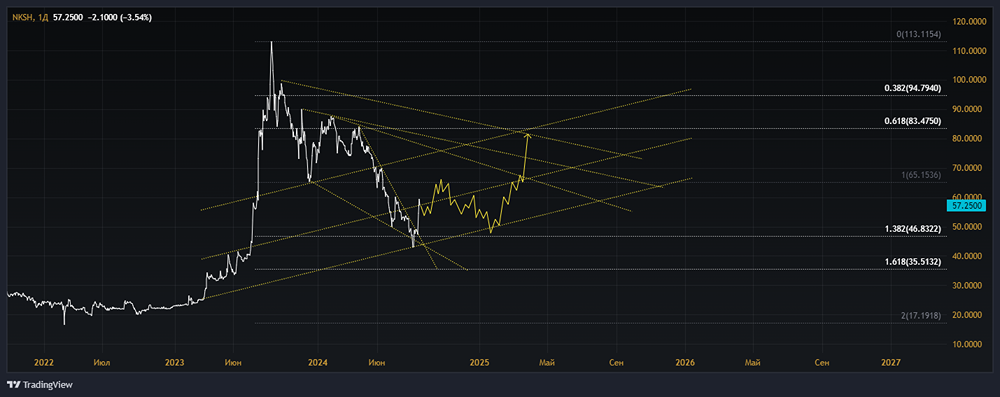
Task: Click the 2027 label on time axis
Action: [890, 363]
